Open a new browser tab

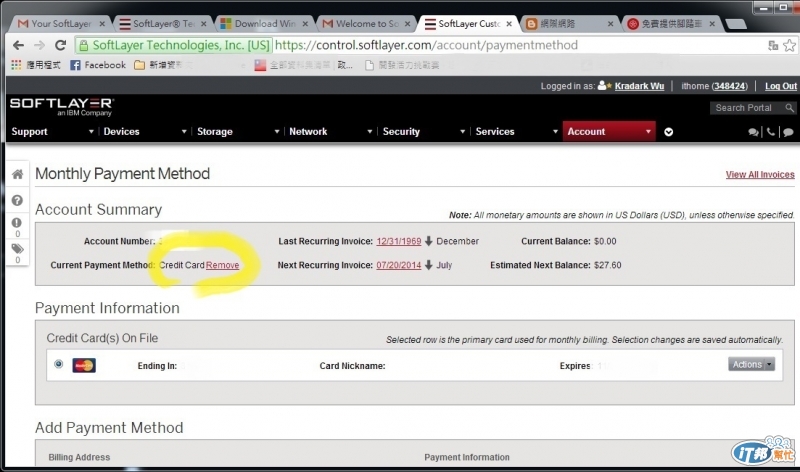pyautogui.click(x=735, y=24)
